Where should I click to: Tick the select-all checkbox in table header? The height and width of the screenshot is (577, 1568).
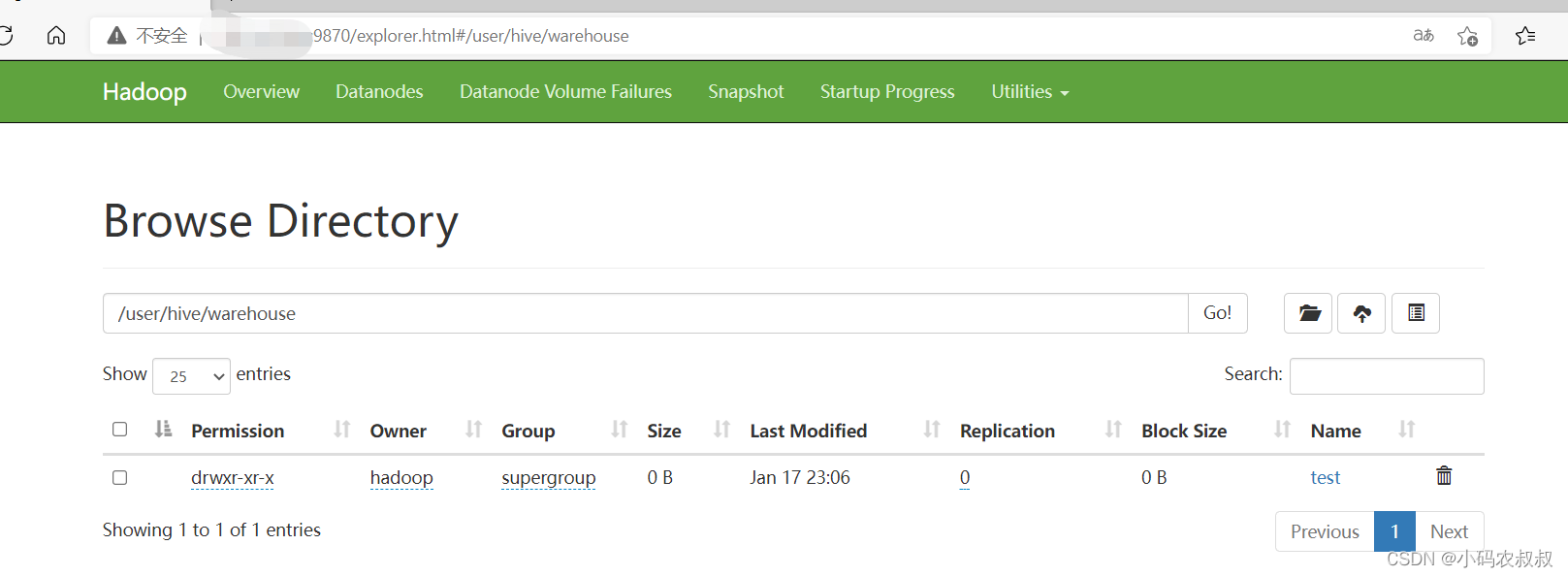(119, 429)
